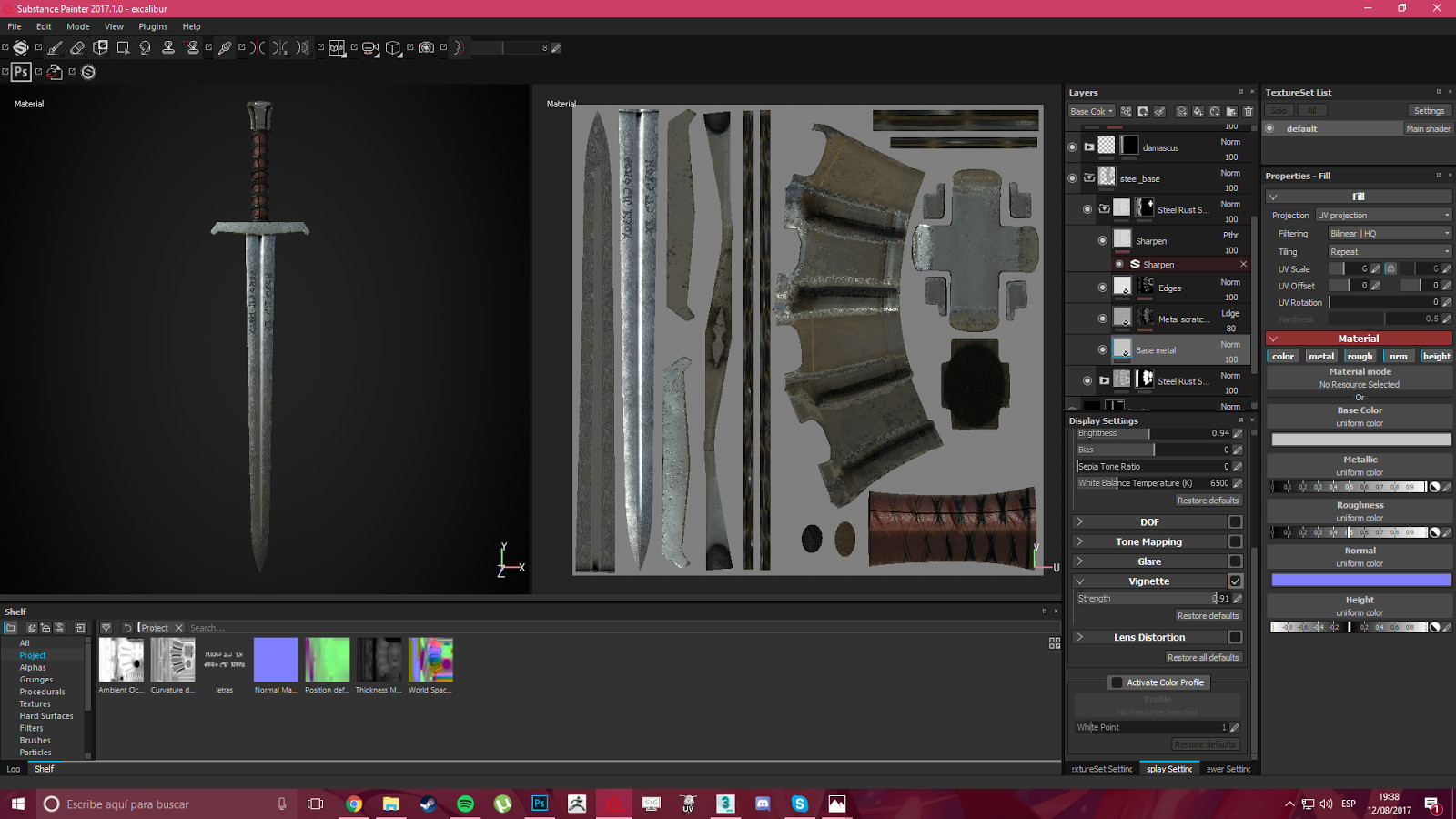Select the Polygon Fill tool

pyautogui.click(x=123, y=48)
